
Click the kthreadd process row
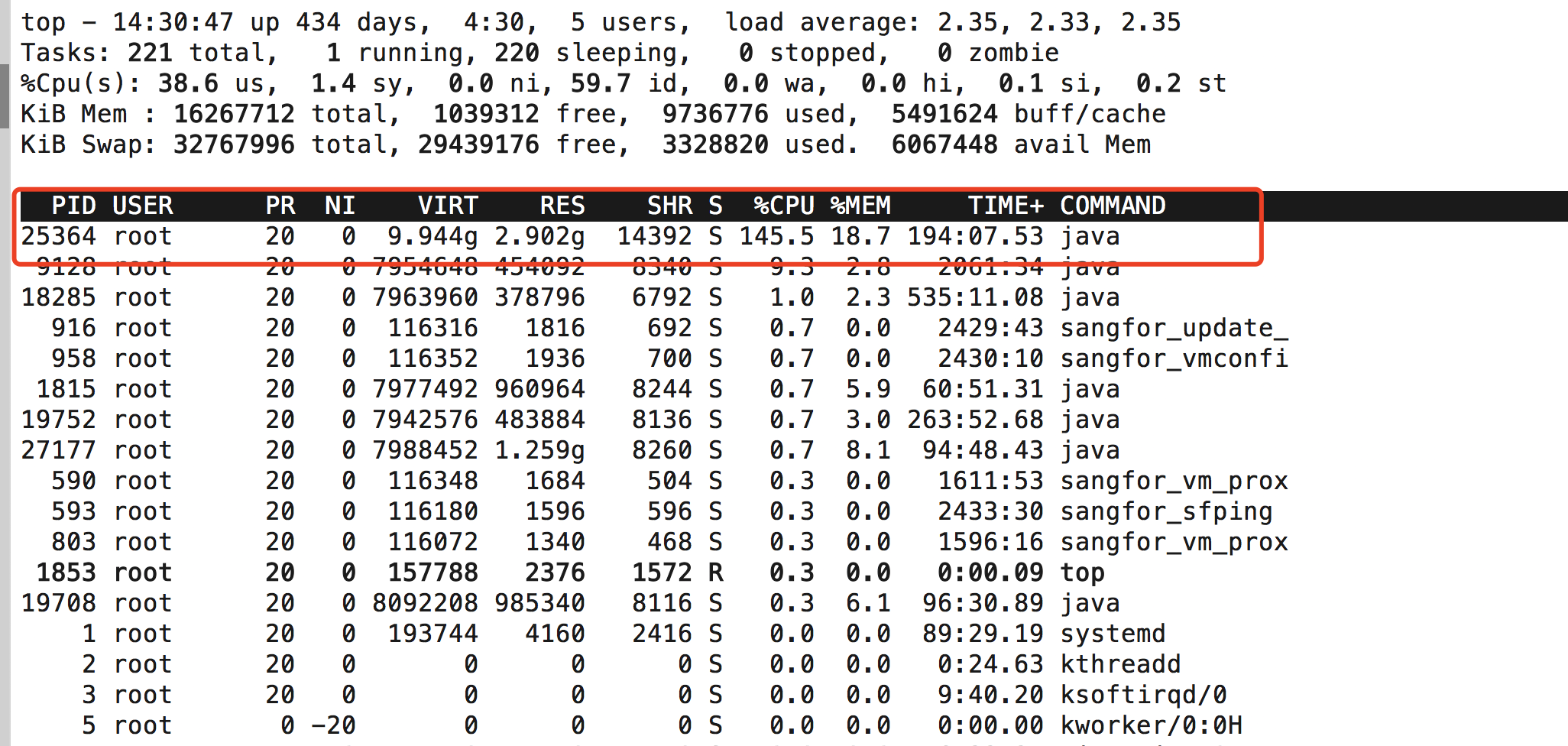click(x=535, y=663)
